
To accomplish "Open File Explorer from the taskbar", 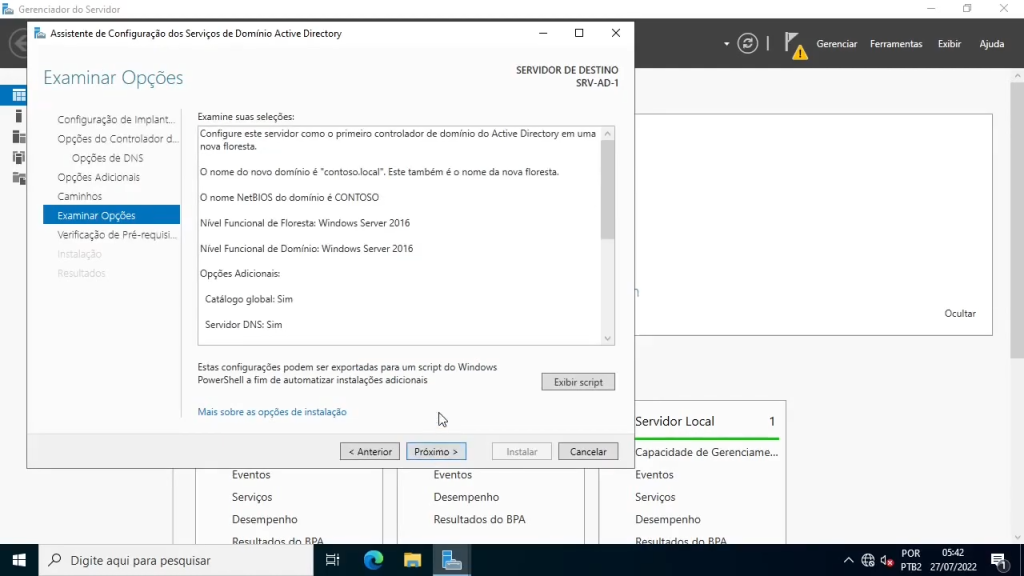I will point(413,560).
